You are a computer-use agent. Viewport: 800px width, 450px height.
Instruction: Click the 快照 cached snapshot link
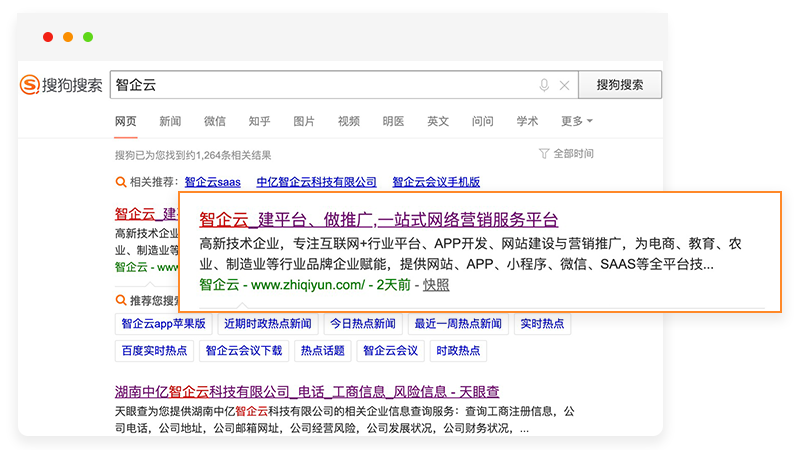[x=436, y=285]
